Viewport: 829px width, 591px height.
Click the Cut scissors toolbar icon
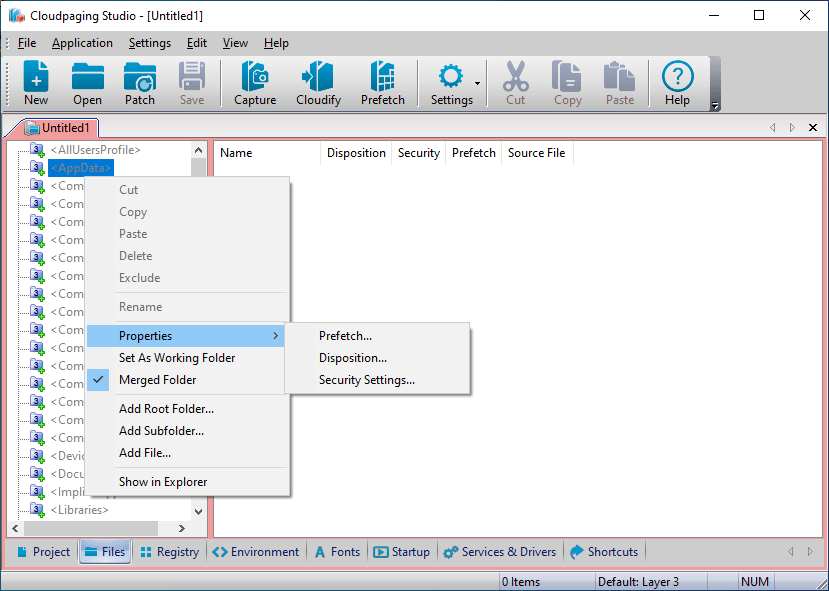click(515, 84)
